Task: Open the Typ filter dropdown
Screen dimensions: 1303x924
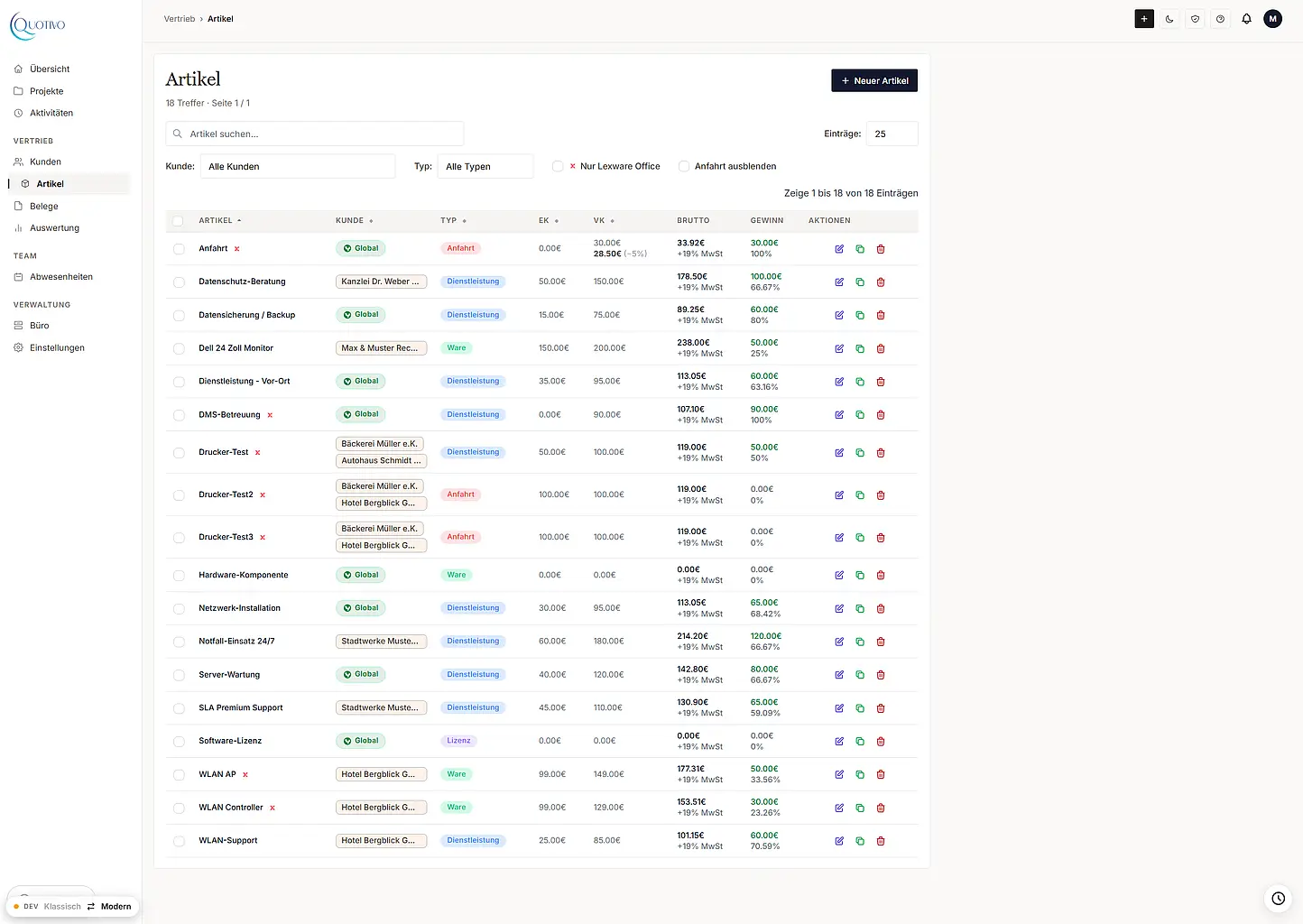Action: tap(485, 166)
